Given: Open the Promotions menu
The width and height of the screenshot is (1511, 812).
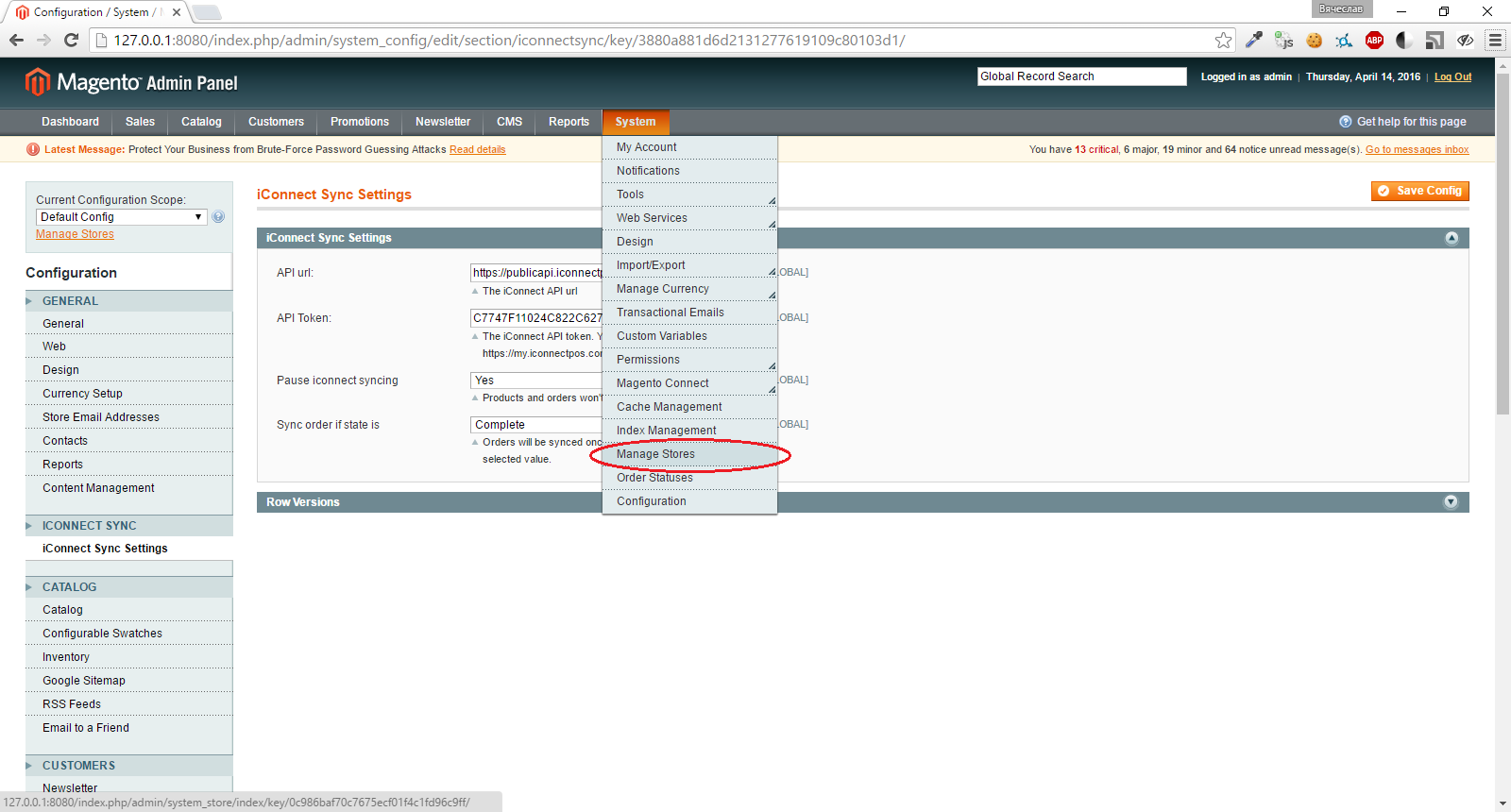Looking at the screenshot, I should (x=360, y=122).
